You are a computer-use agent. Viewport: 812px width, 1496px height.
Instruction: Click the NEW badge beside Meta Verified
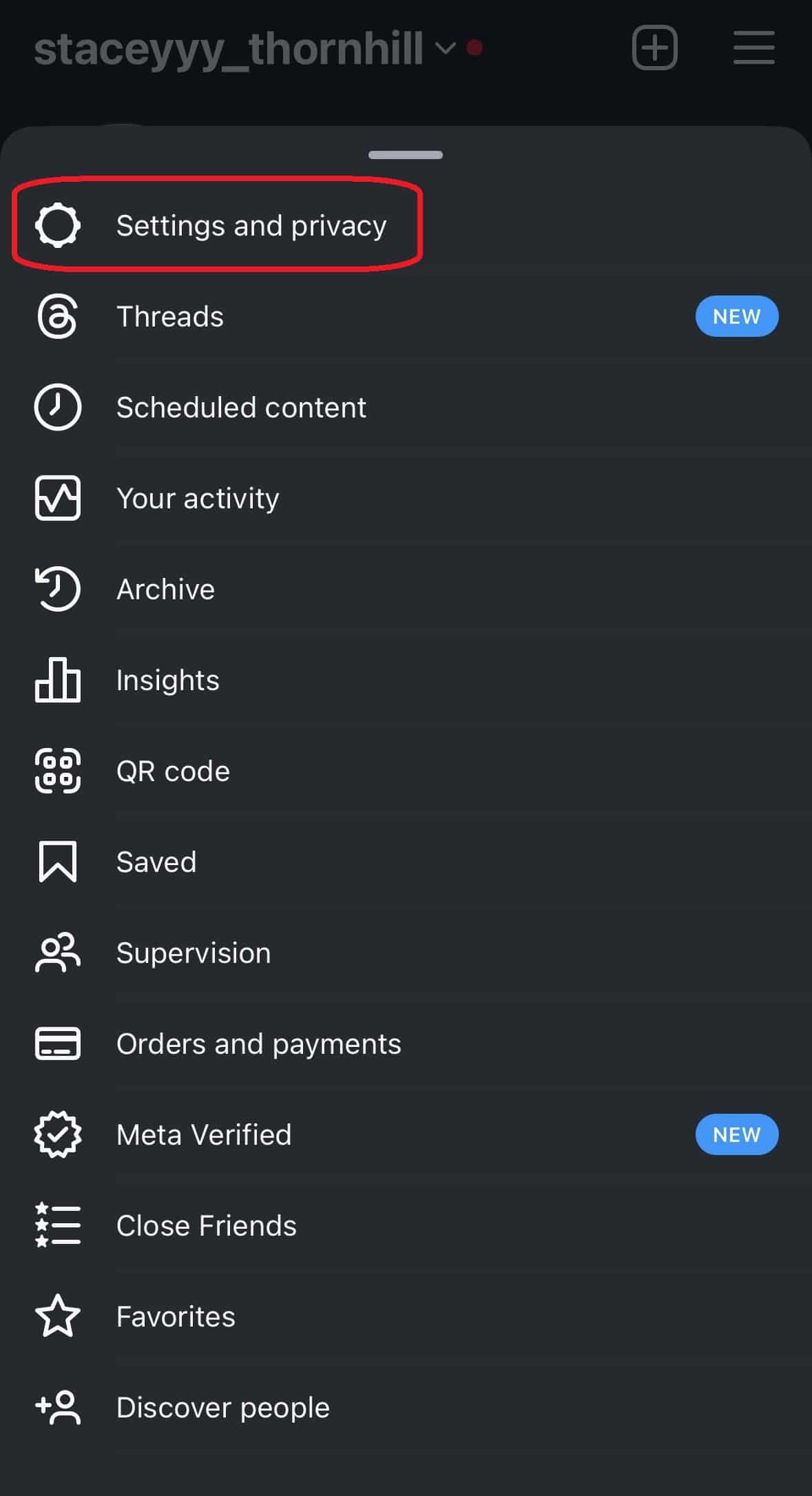(x=736, y=1134)
